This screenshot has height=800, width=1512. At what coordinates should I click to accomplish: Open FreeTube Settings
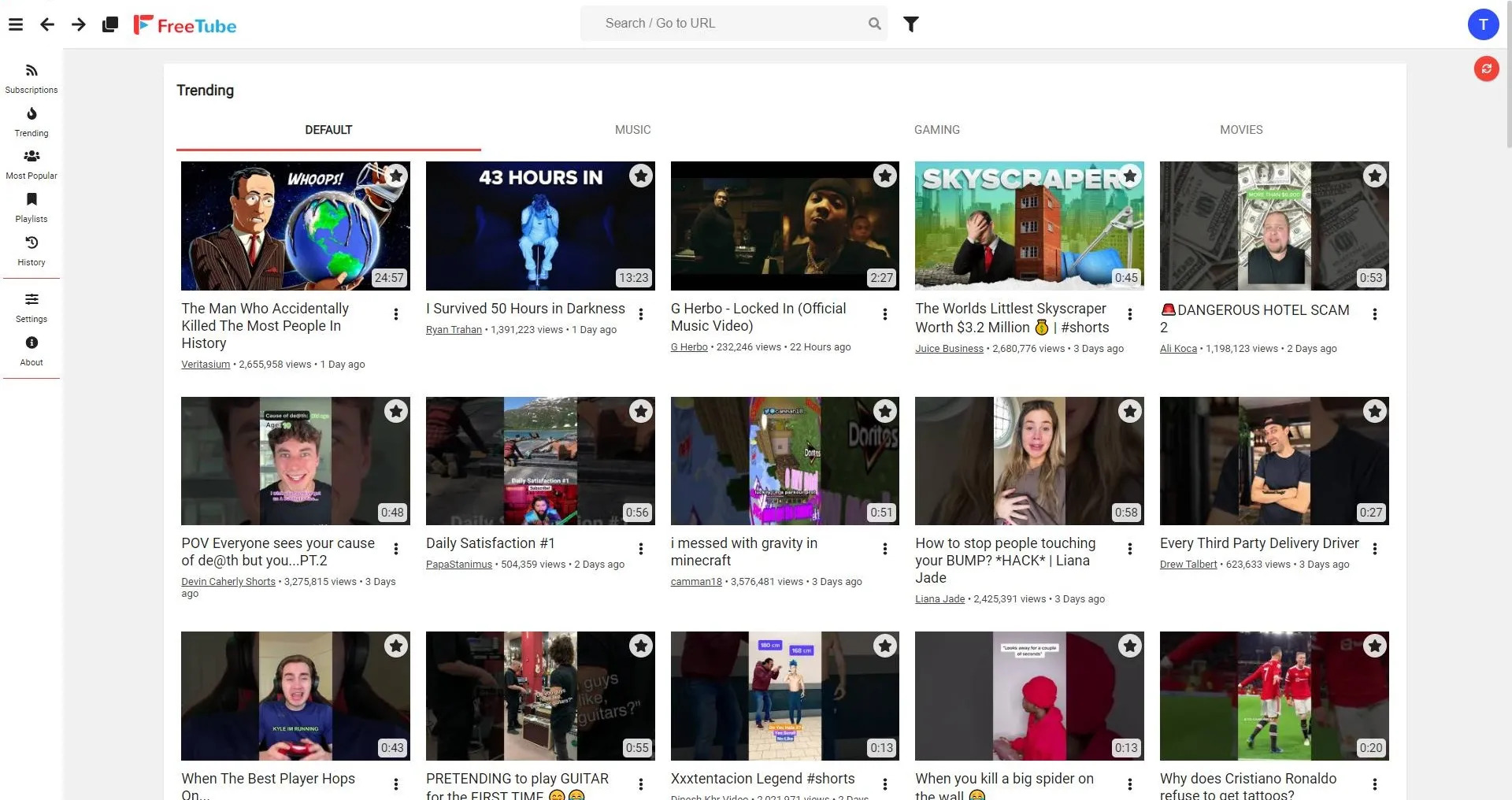tap(31, 307)
